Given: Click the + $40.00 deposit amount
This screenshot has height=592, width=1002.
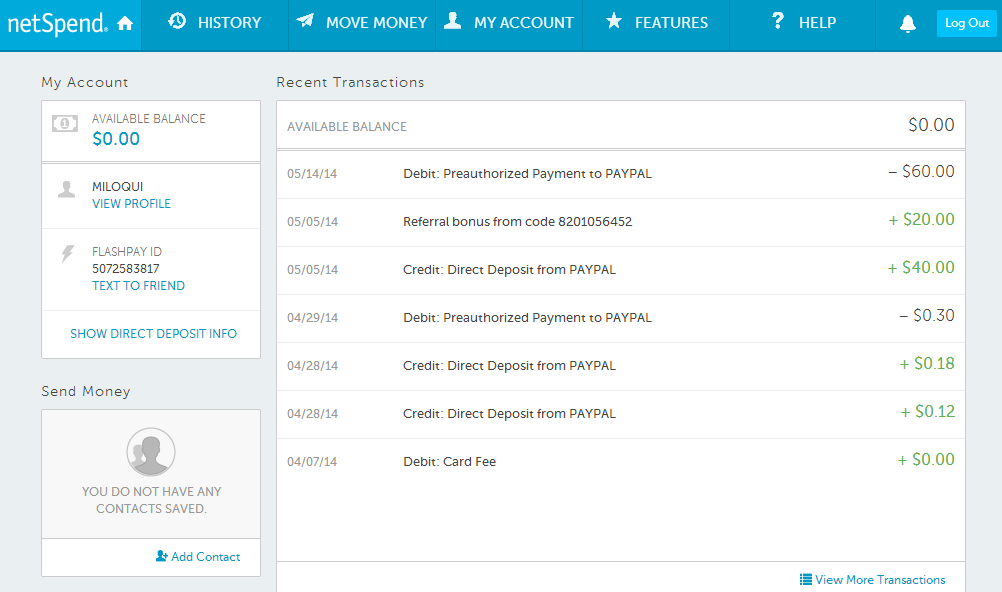Looking at the screenshot, I should (921, 267).
